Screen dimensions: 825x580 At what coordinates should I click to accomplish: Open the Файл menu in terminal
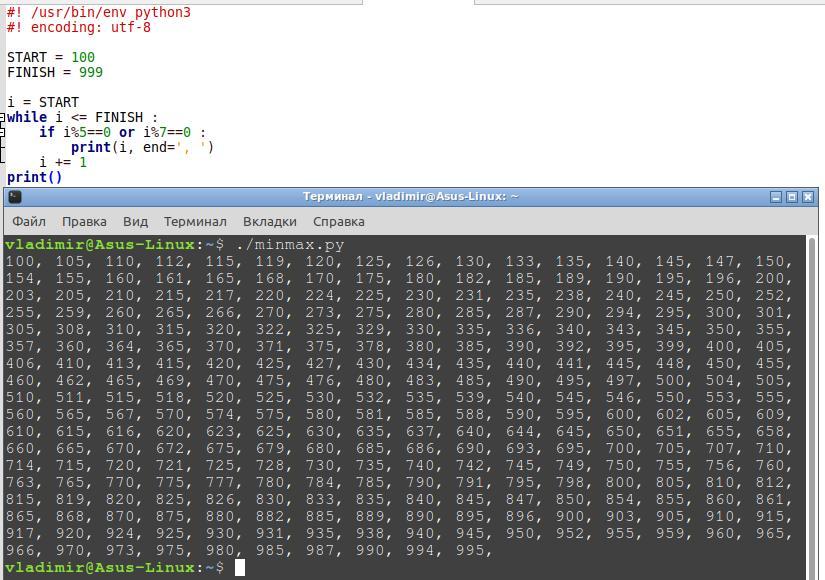(x=29, y=222)
